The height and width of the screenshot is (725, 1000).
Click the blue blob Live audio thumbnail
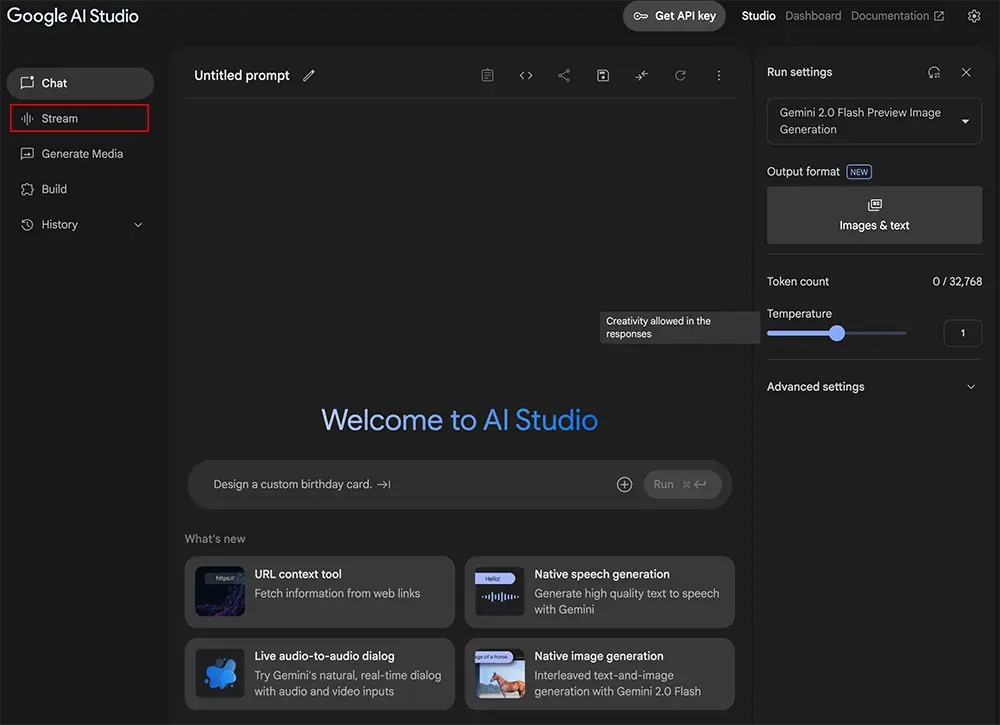click(x=220, y=673)
